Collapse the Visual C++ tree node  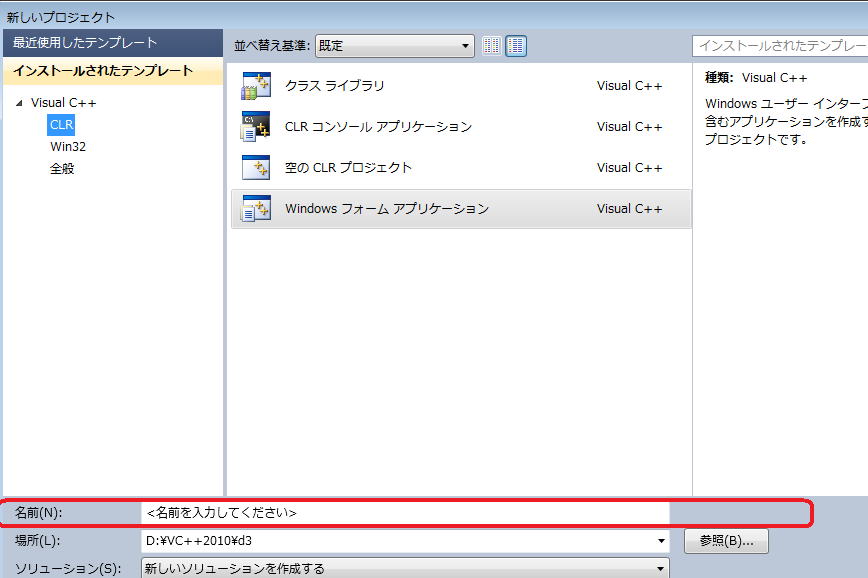point(18,103)
